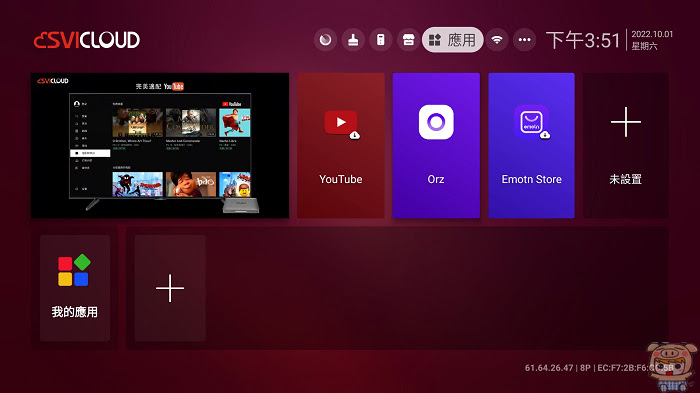Click the 下午3:51 clock display
The image size is (700, 393).
point(583,41)
